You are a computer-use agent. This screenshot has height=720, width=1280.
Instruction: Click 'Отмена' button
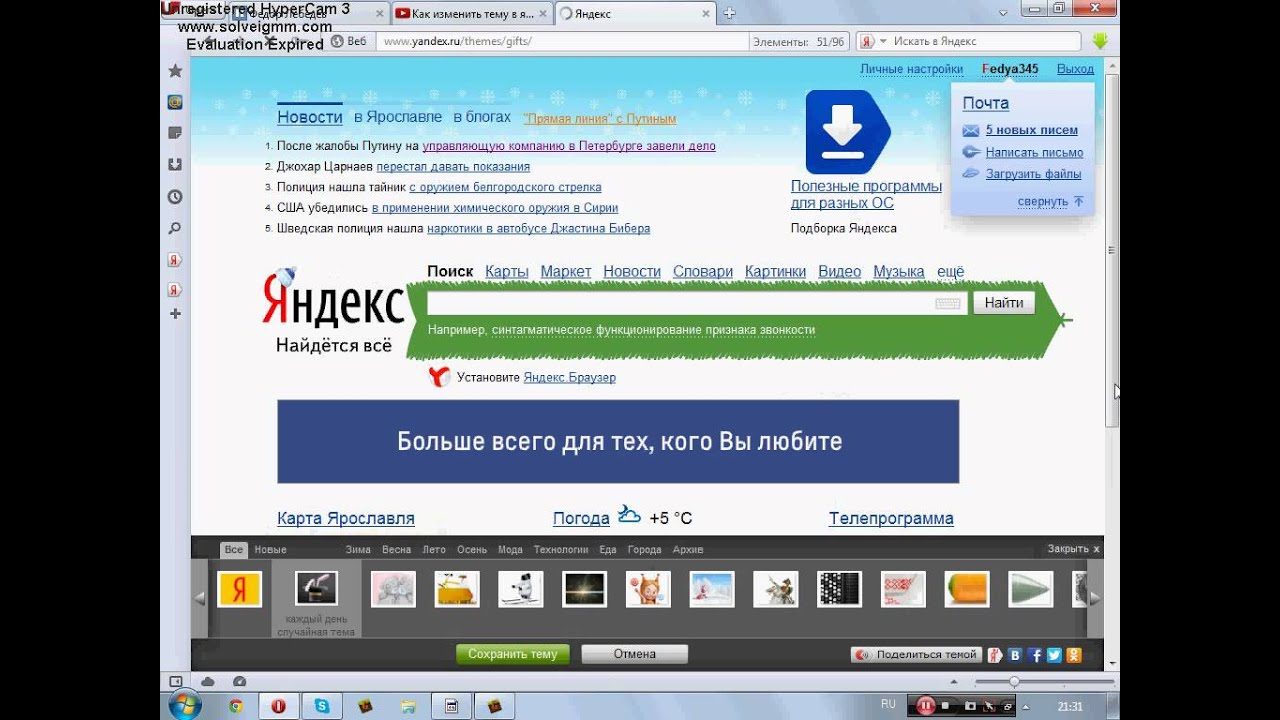635,654
